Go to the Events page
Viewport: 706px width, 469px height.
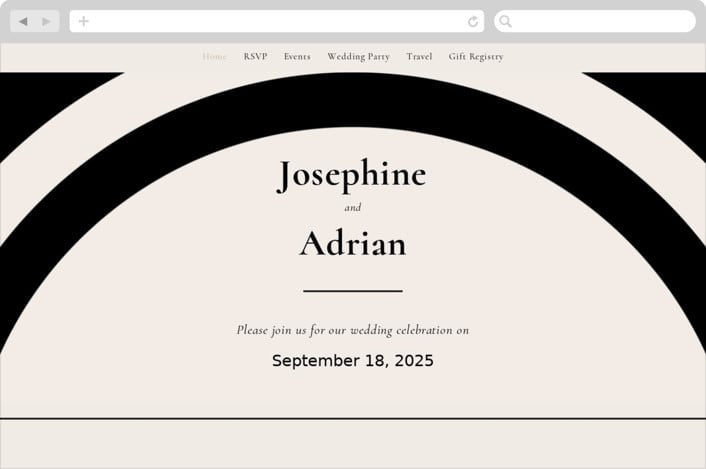[x=297, y=57]
